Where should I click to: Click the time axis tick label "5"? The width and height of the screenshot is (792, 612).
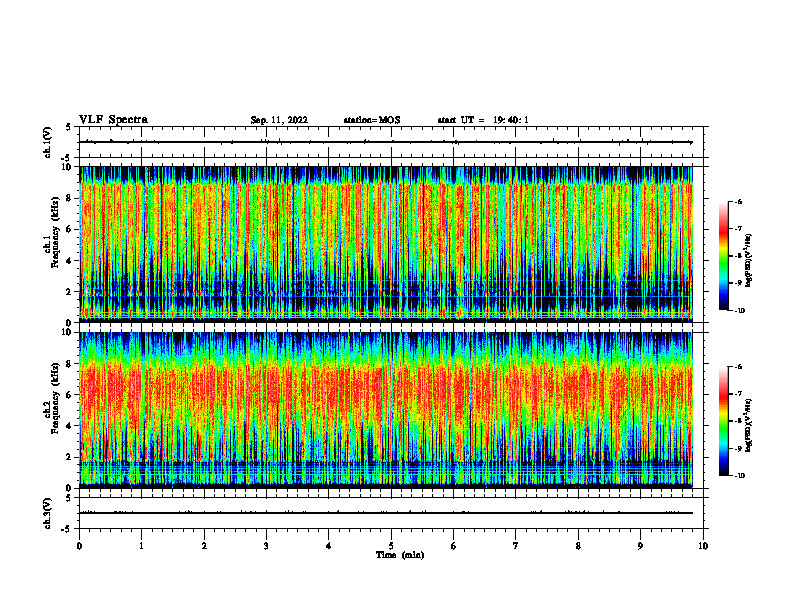pos(391,546)
